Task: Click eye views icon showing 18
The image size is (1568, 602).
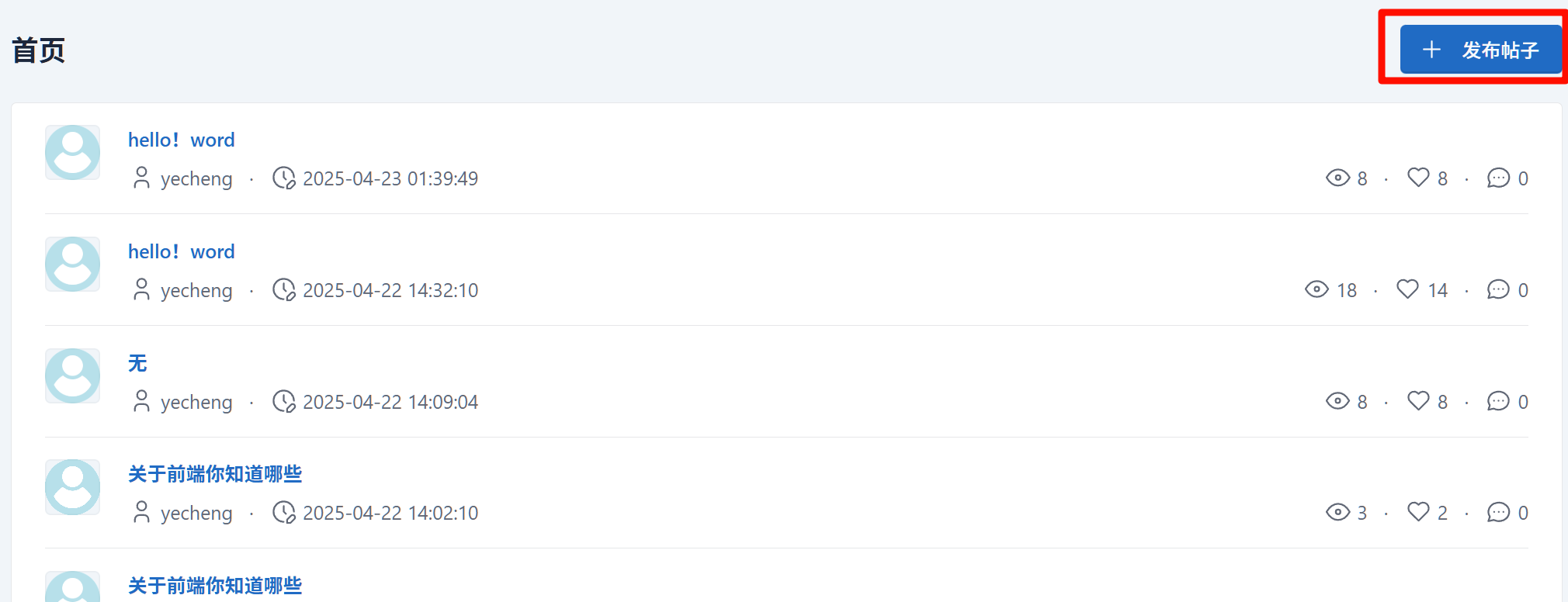Action: tap(1316, 289)
